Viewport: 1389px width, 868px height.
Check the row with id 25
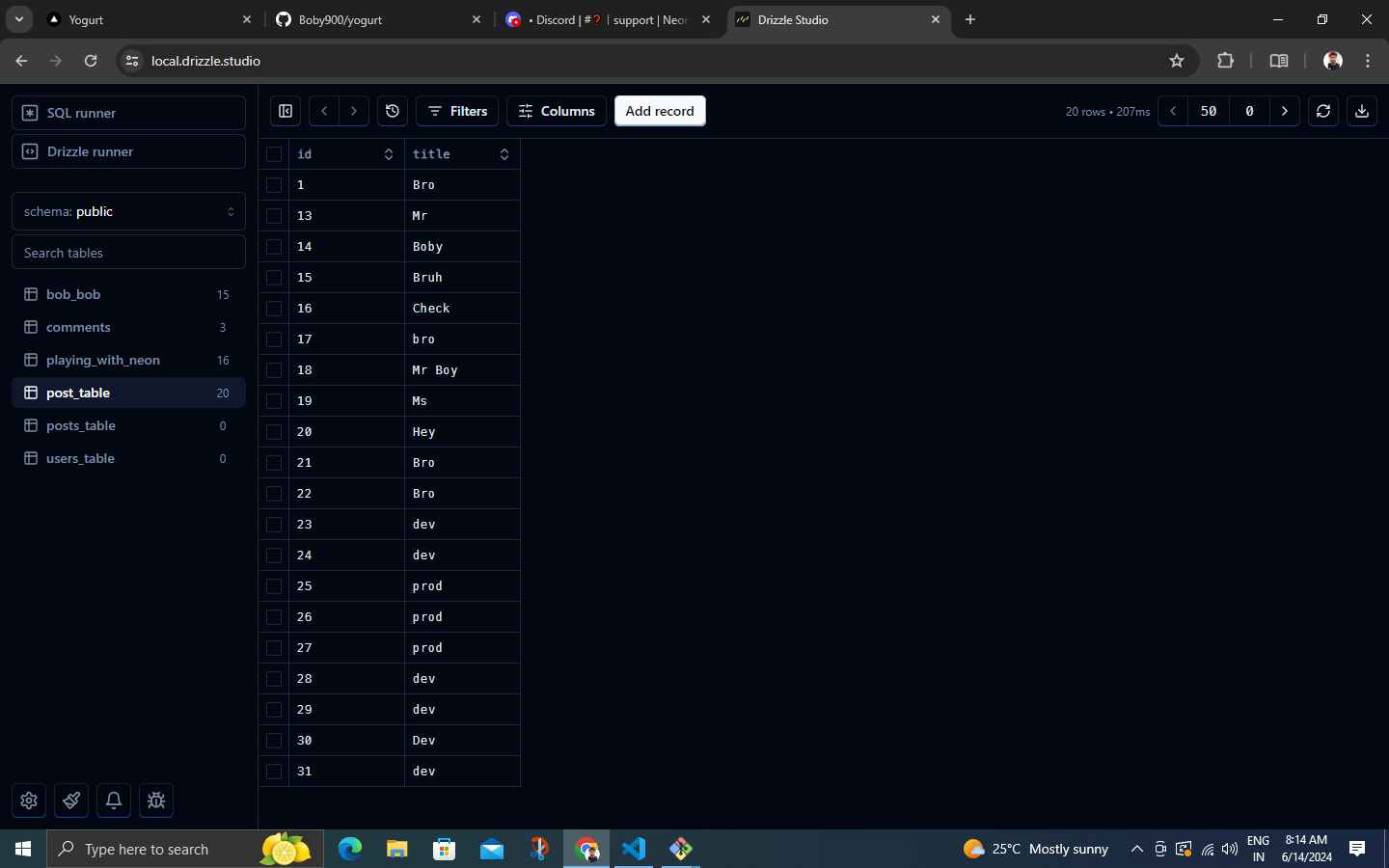pos(274,586)
